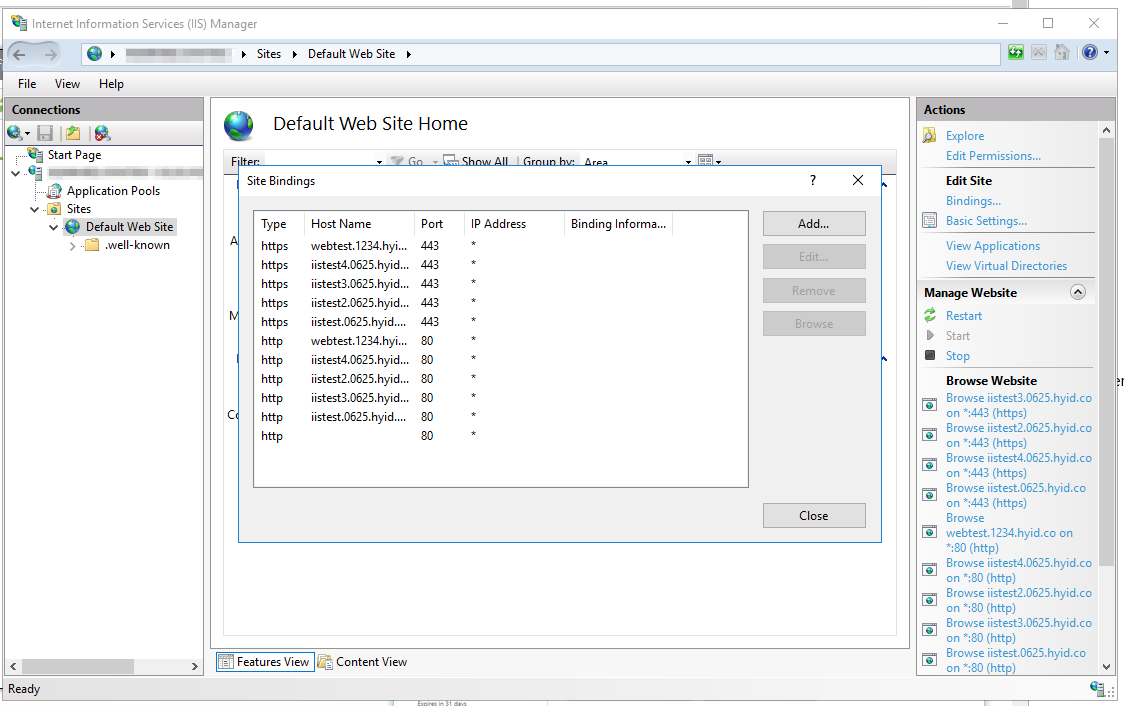Open the Bindings... link under Edit Site
The width and height of the screenshot is (1124, 706).
coord(973,201)
